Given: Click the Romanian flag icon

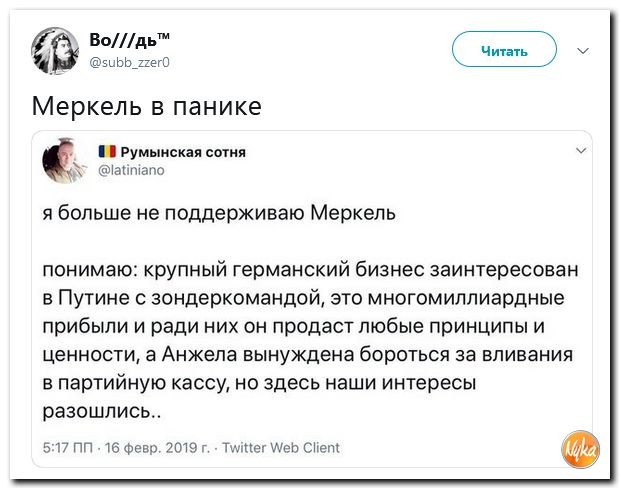Looking at the screenshot, I should pyautogui.click(x=107, y=151).
